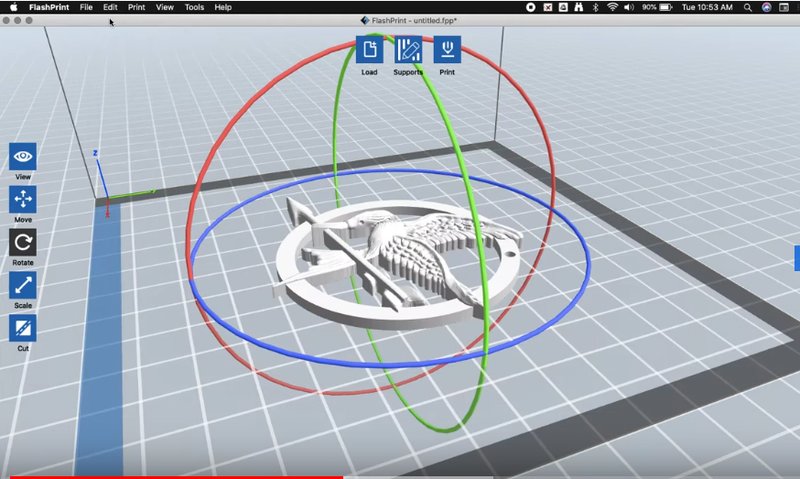The image size is (800, 479).
Task: Select the Scale tool
Action: [x=23, y=285]
